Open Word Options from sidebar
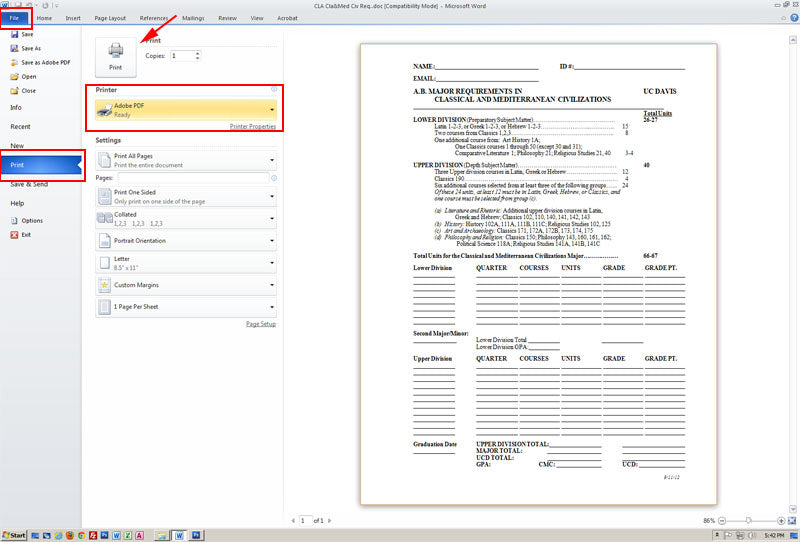Screen dimensions: 800x542 click(x=32, y=220)
